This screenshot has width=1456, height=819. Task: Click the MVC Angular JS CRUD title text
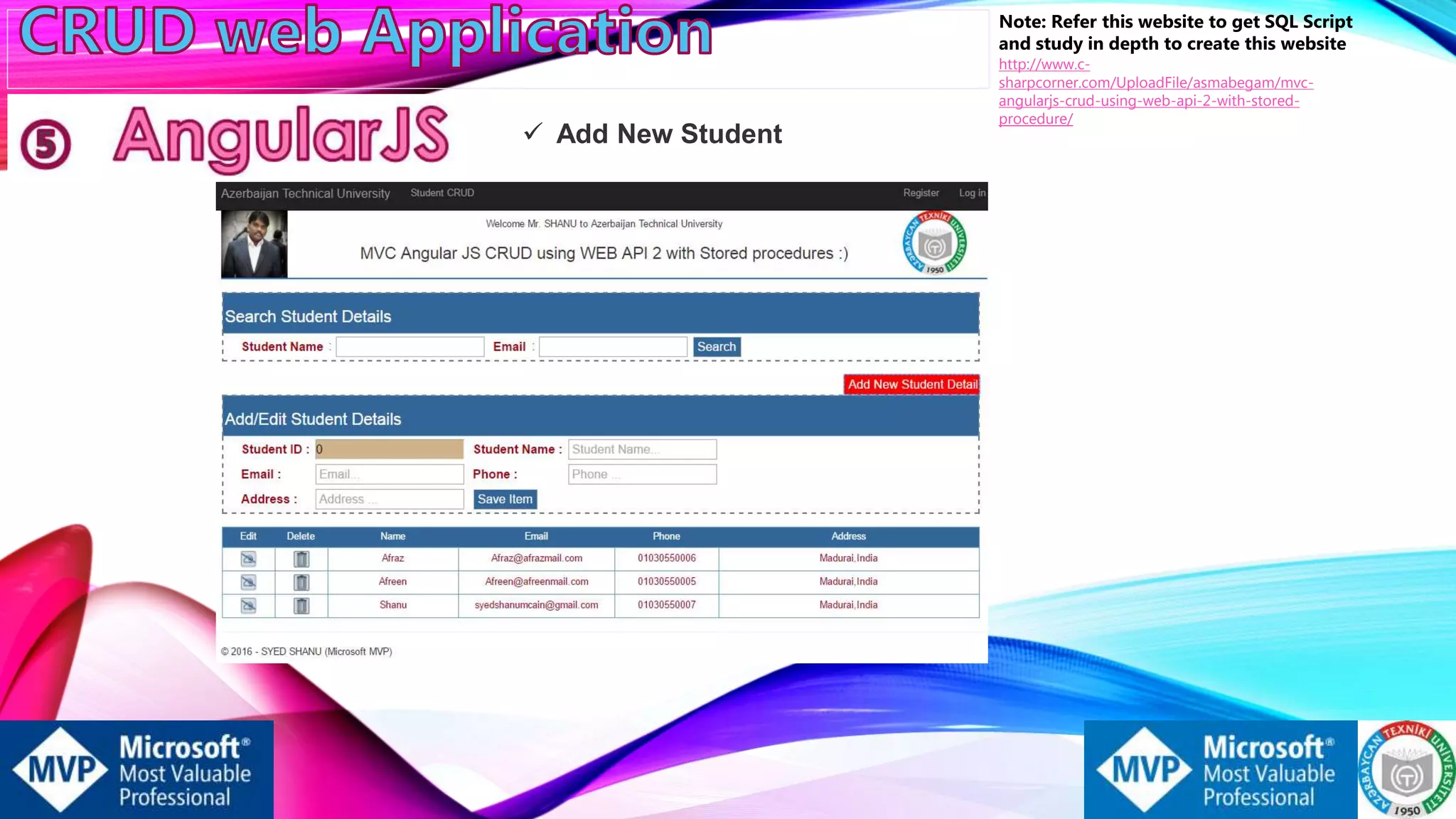pos(604,253)
